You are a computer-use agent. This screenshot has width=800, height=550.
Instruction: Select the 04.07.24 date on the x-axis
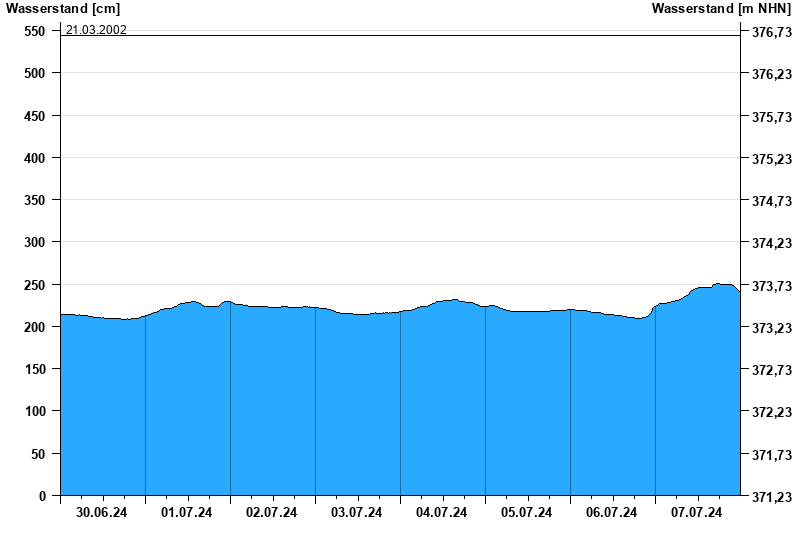coord(442,513)
